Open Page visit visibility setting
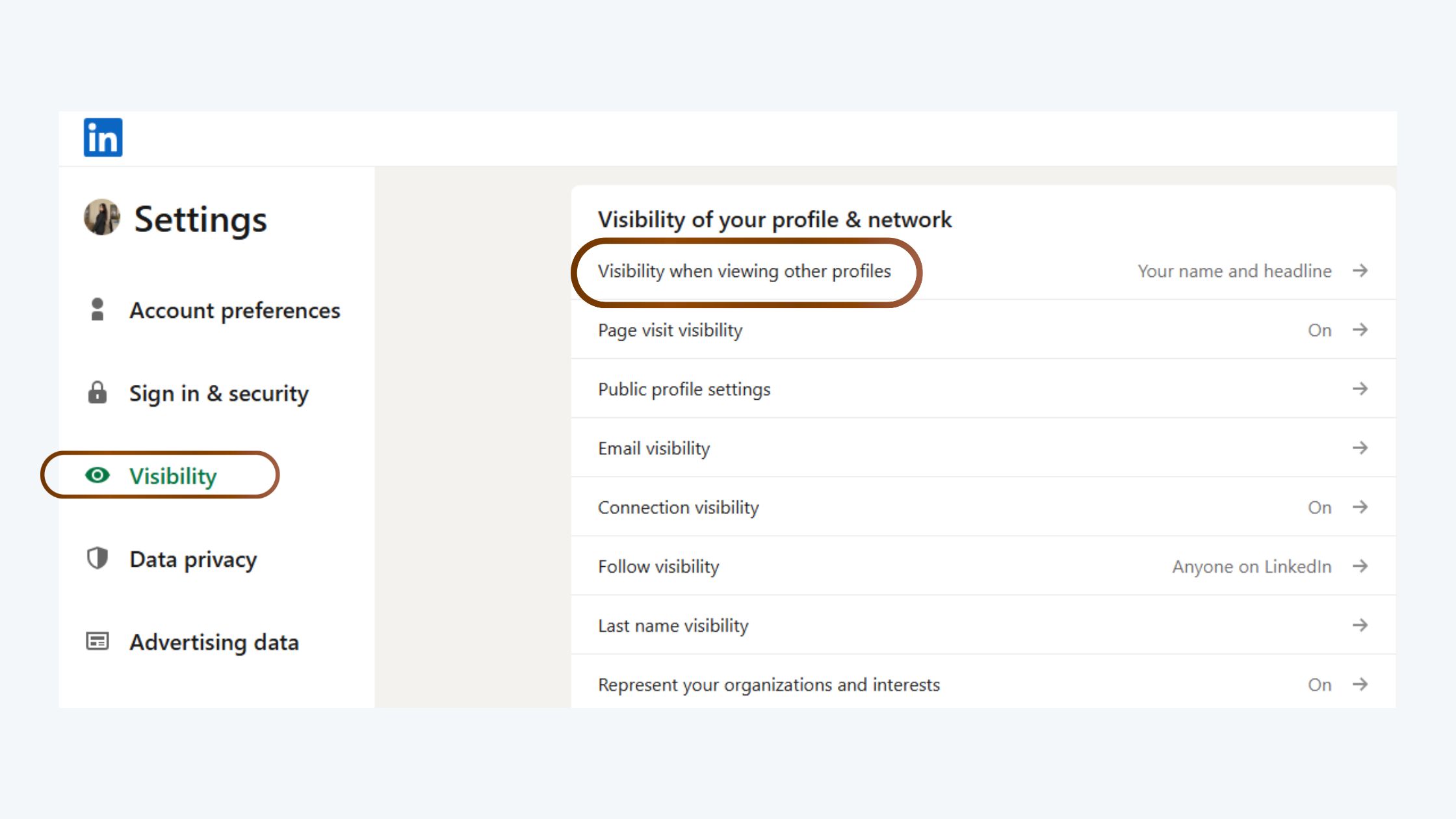Image resolution: width=1456 pixels, height=819 pixels. coord(983,330)
